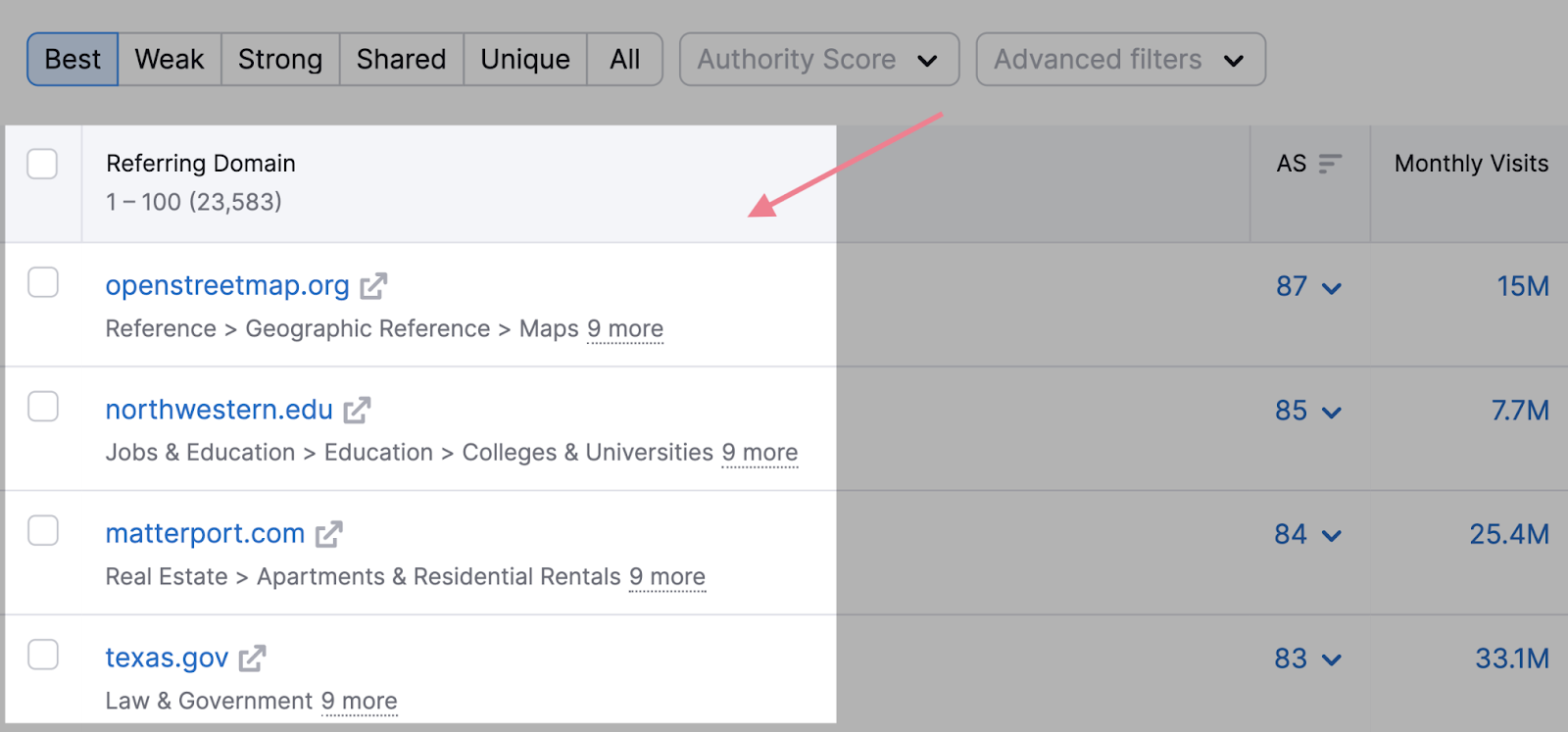Open external link icon beside matterport.com
This screenshot has height=732, width=1568.
(x=328, y=534)
